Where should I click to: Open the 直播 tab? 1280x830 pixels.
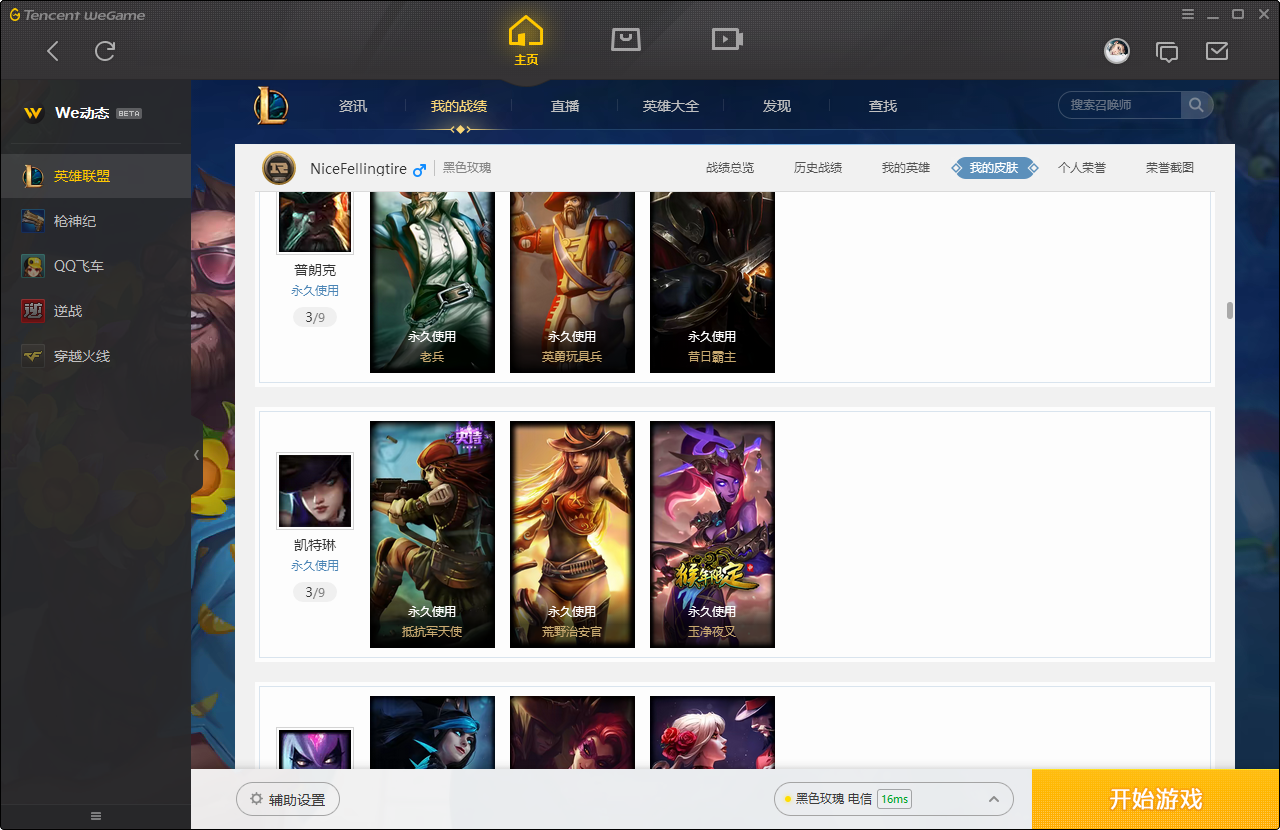(565, 106)
